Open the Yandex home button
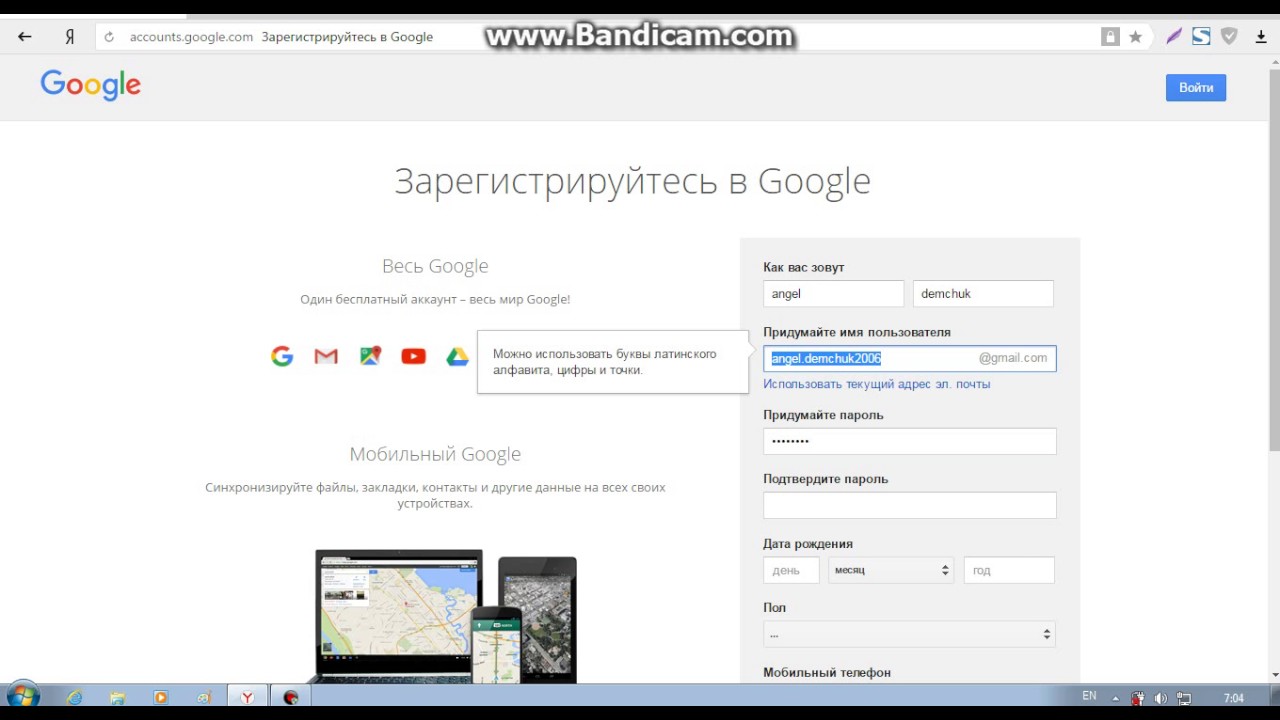This screenshot has height=720, width=1280. coord(69,37)
